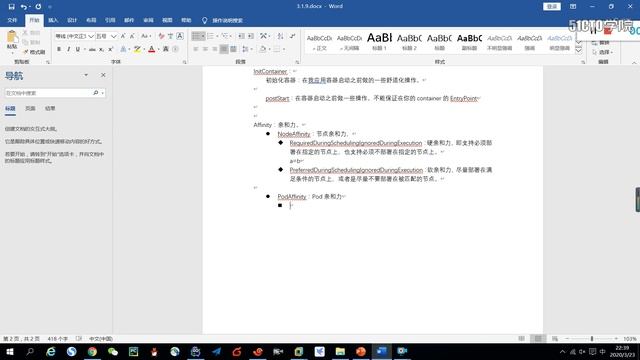Open the 视图 View tab

coord(167,20)
